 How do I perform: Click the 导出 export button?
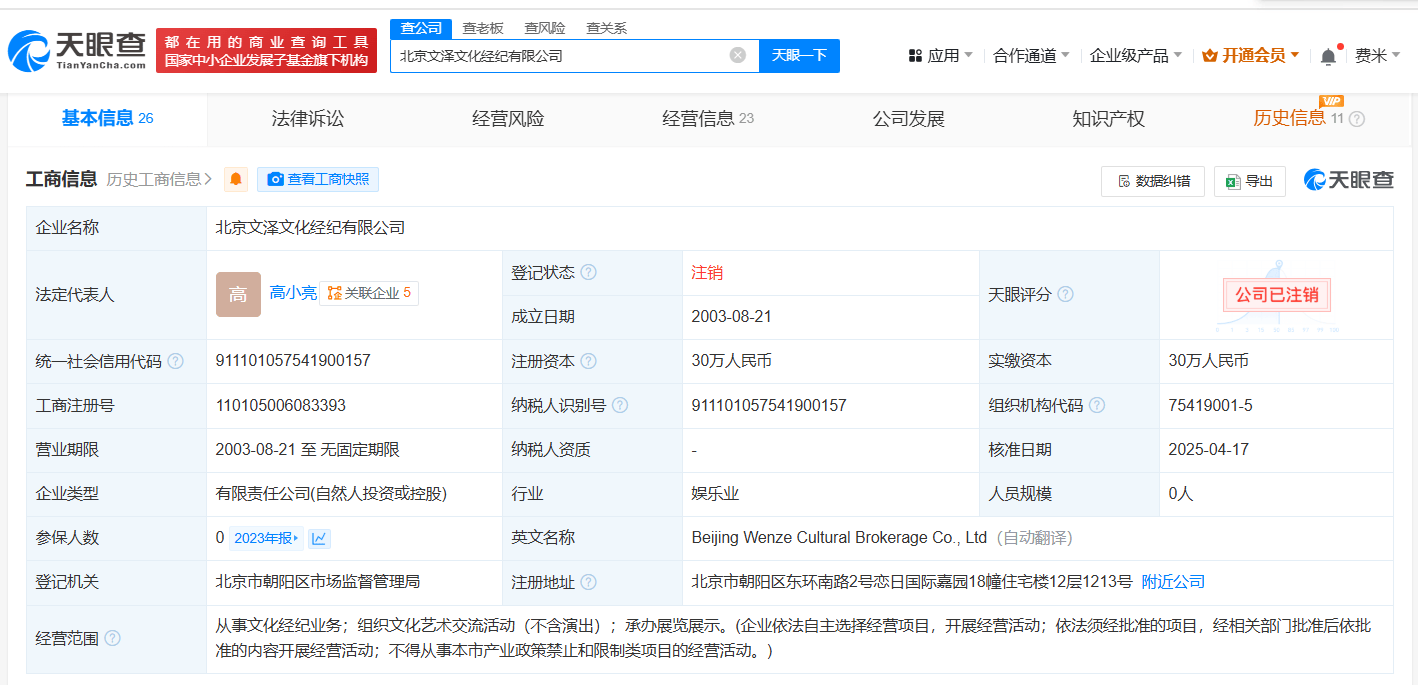click(1250, 181)
